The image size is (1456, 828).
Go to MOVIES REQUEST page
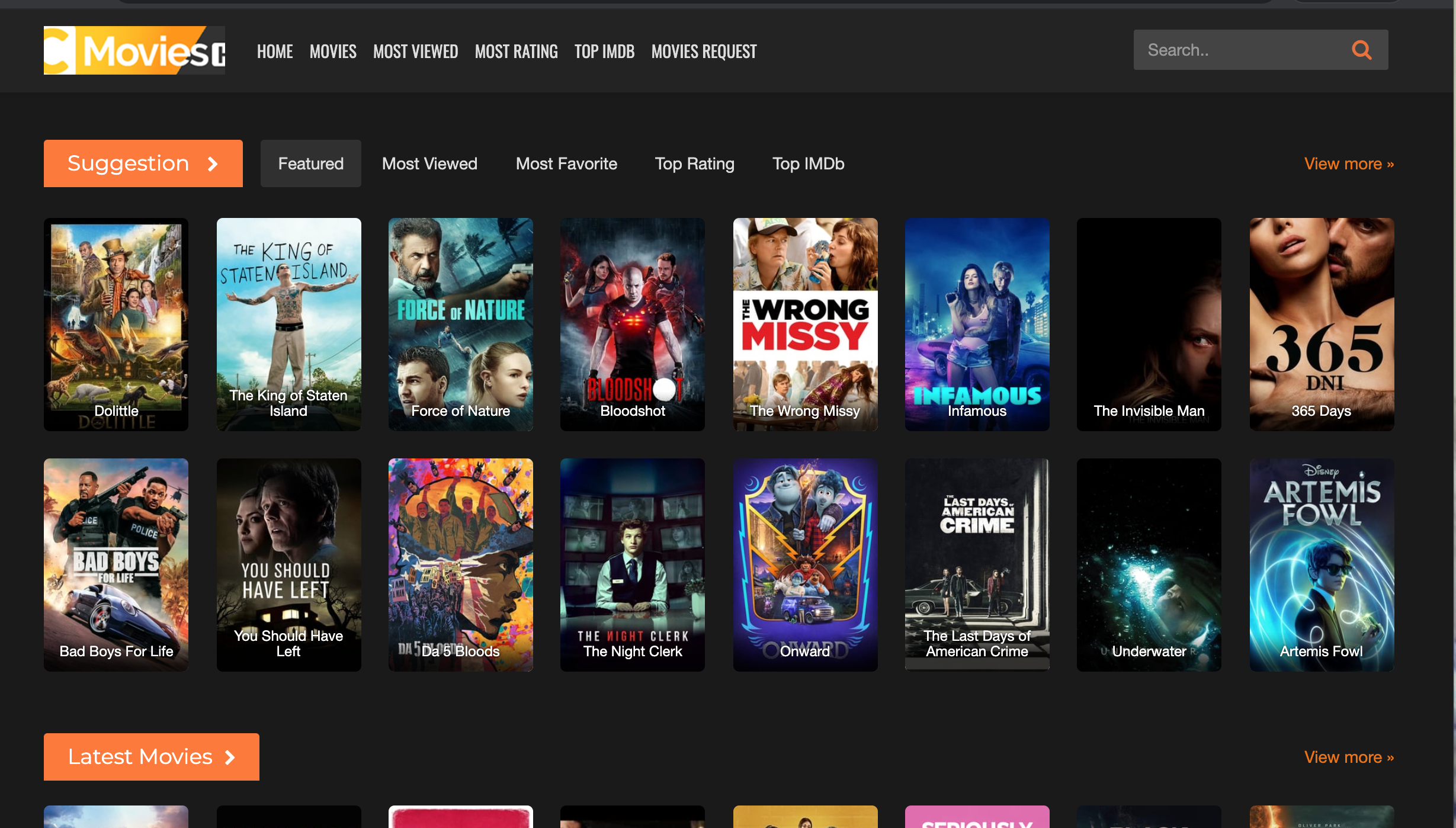click(704, 52)
